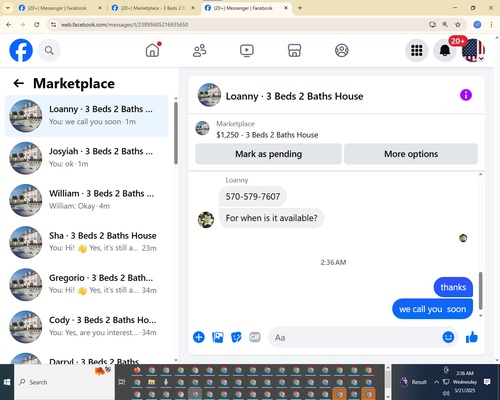The width and height of the screenshot is (500, 400).
Task: Click the chat header listing thumbnail
Action: 209,95
